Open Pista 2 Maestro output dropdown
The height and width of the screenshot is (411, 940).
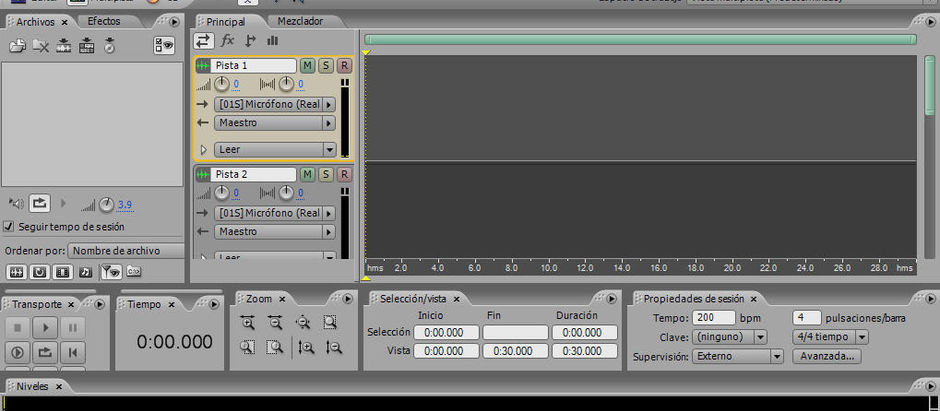pos(275,231)
